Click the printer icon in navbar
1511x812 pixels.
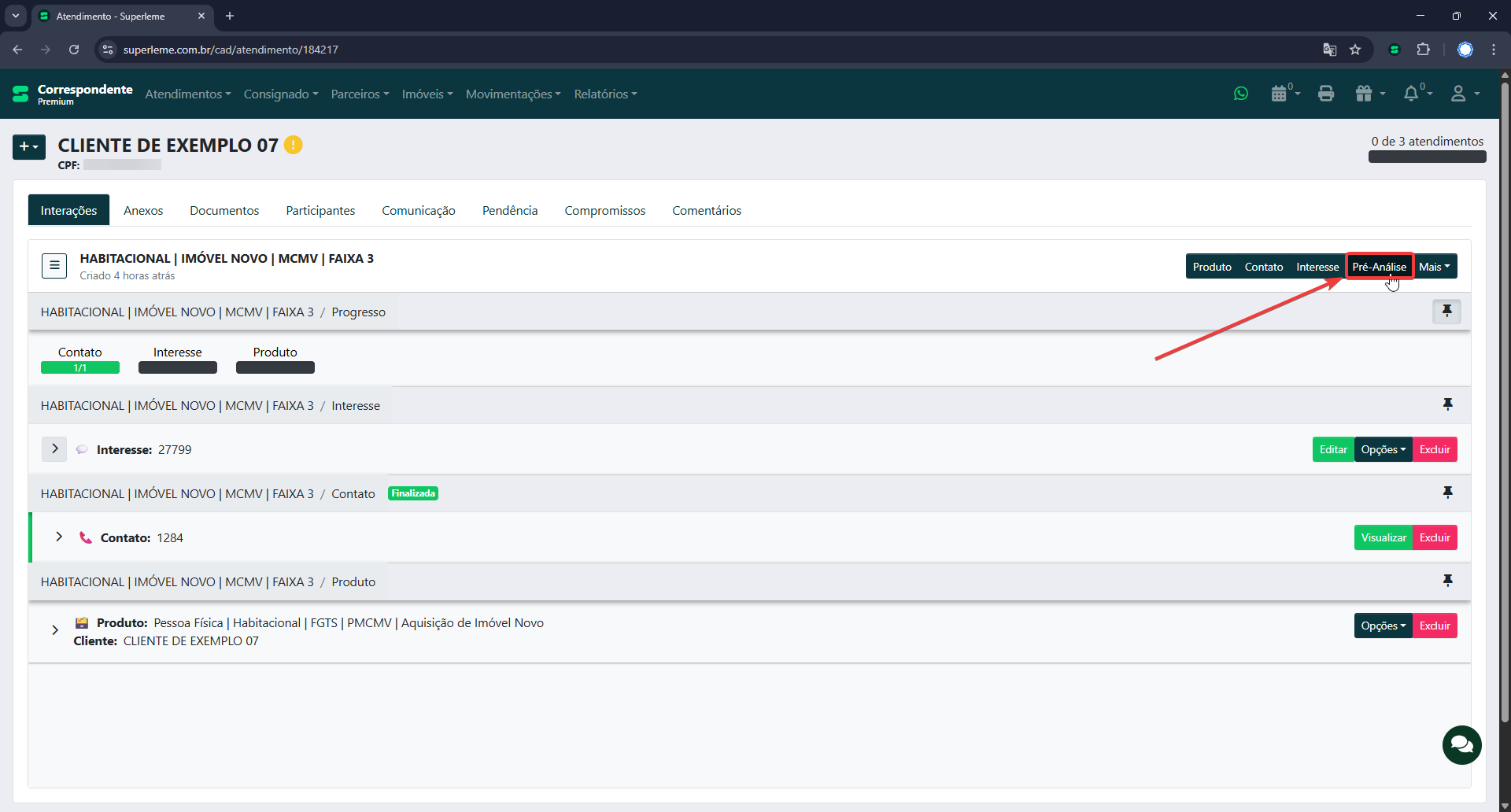[x=1326, y=94]
